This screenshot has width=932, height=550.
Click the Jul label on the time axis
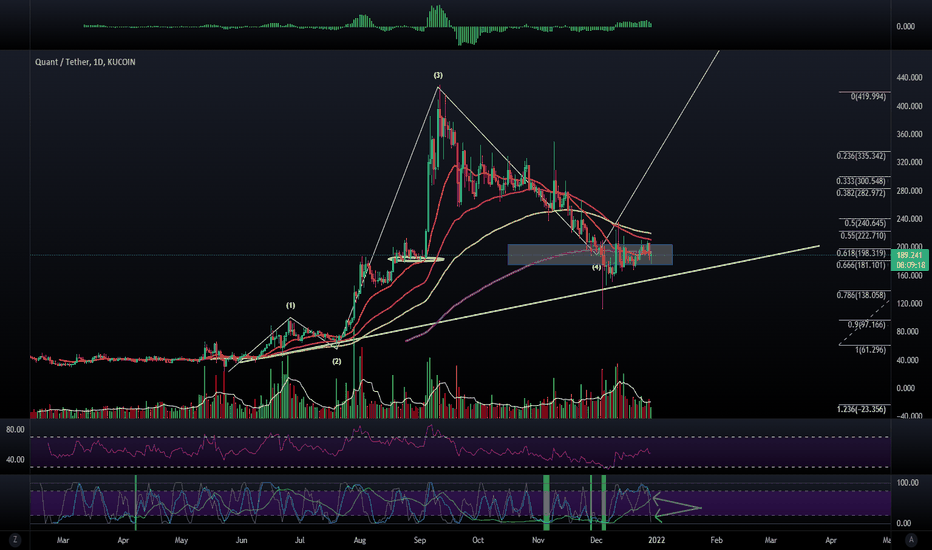tap(300, 540)
